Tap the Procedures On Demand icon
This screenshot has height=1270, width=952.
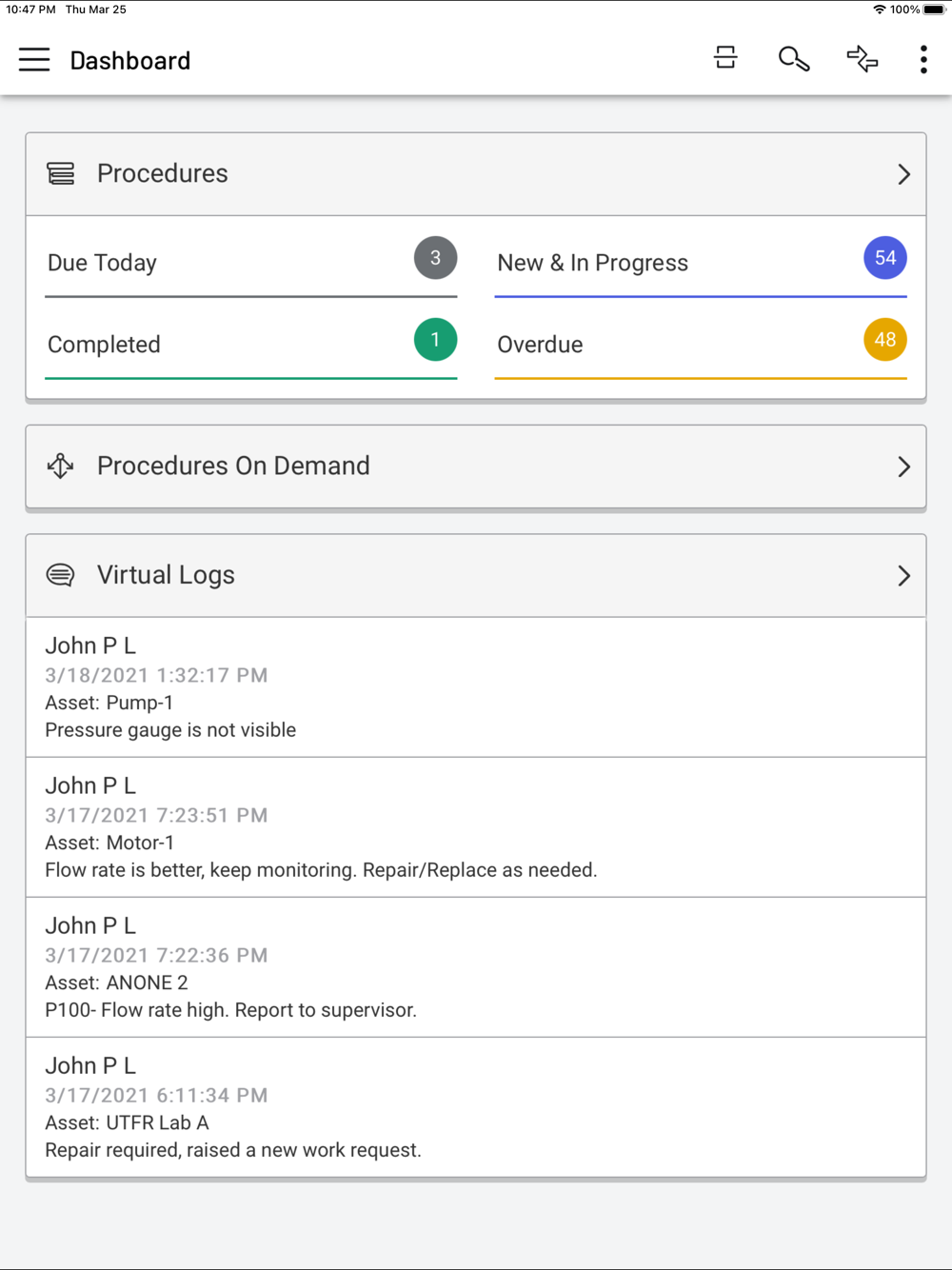click(61, 466)
